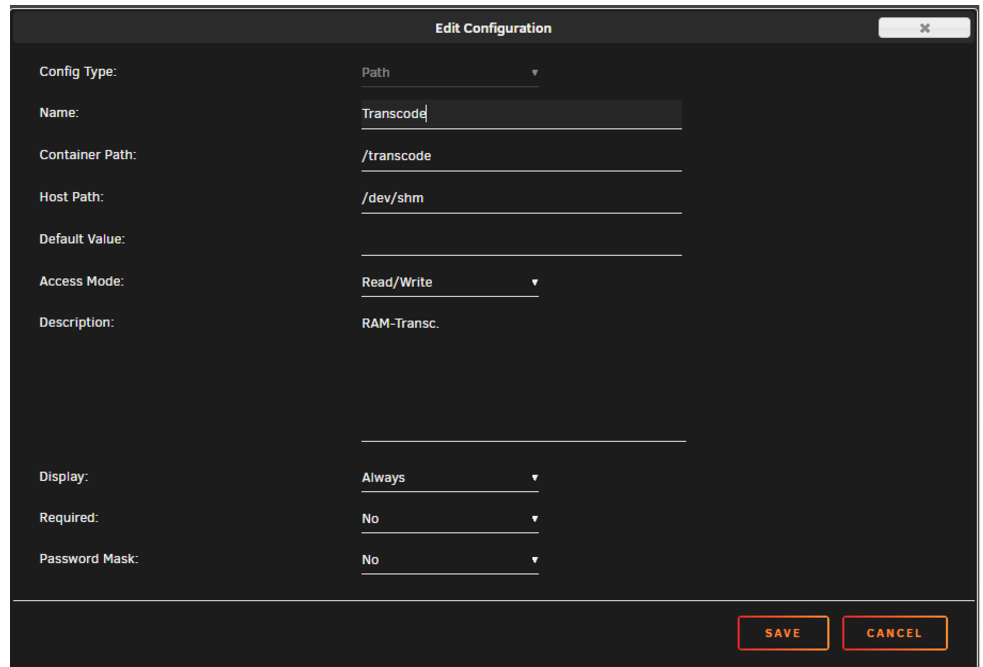The height and width of the screenshot is (667, 983).
Task: Click the Password Mask label
Action: [x=88, y=559]
